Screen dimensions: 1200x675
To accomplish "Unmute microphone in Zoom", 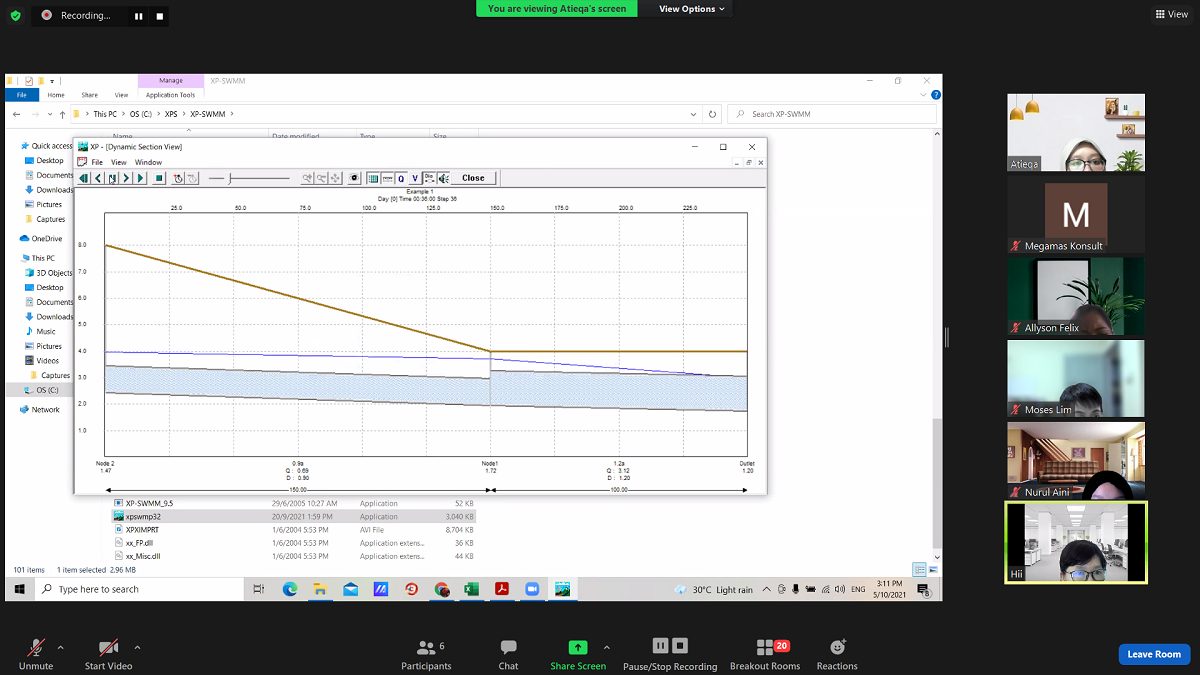I will pyautogui.click(x=36, y=653).
